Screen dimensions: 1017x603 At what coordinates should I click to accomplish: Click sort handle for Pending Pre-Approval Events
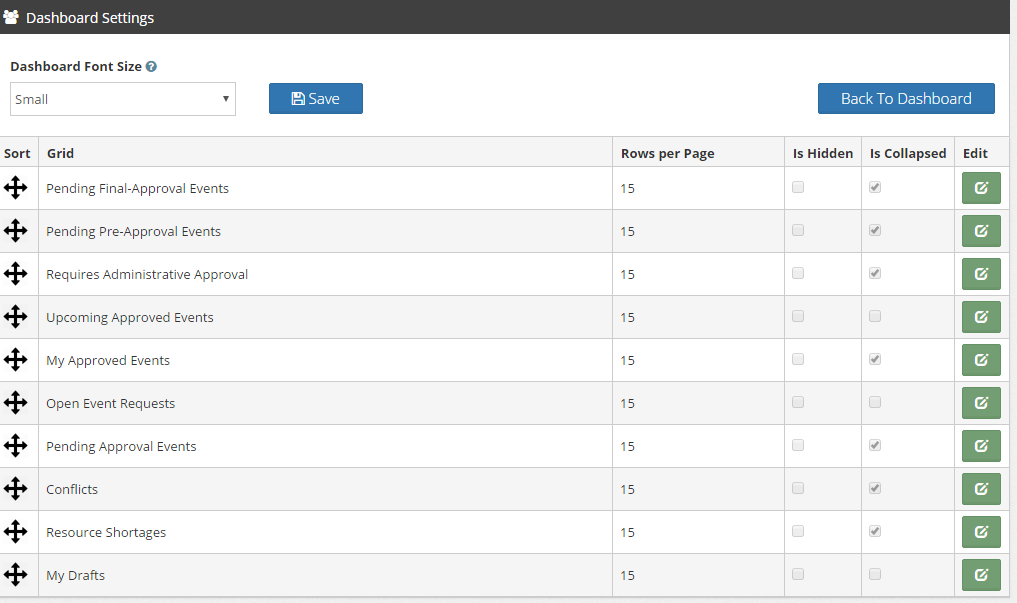coord(16,231)
